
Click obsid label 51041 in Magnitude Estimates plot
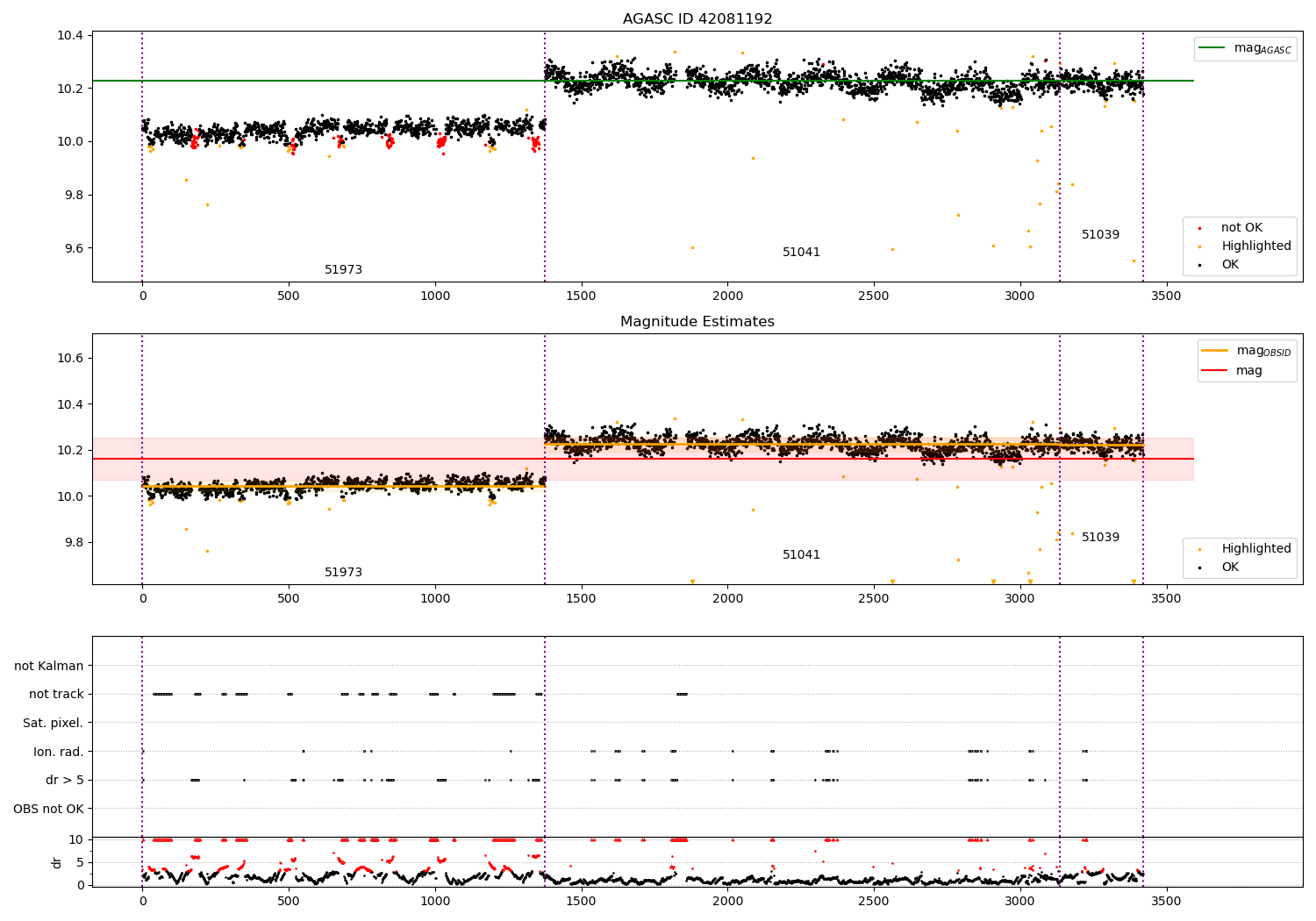(801, 555)
